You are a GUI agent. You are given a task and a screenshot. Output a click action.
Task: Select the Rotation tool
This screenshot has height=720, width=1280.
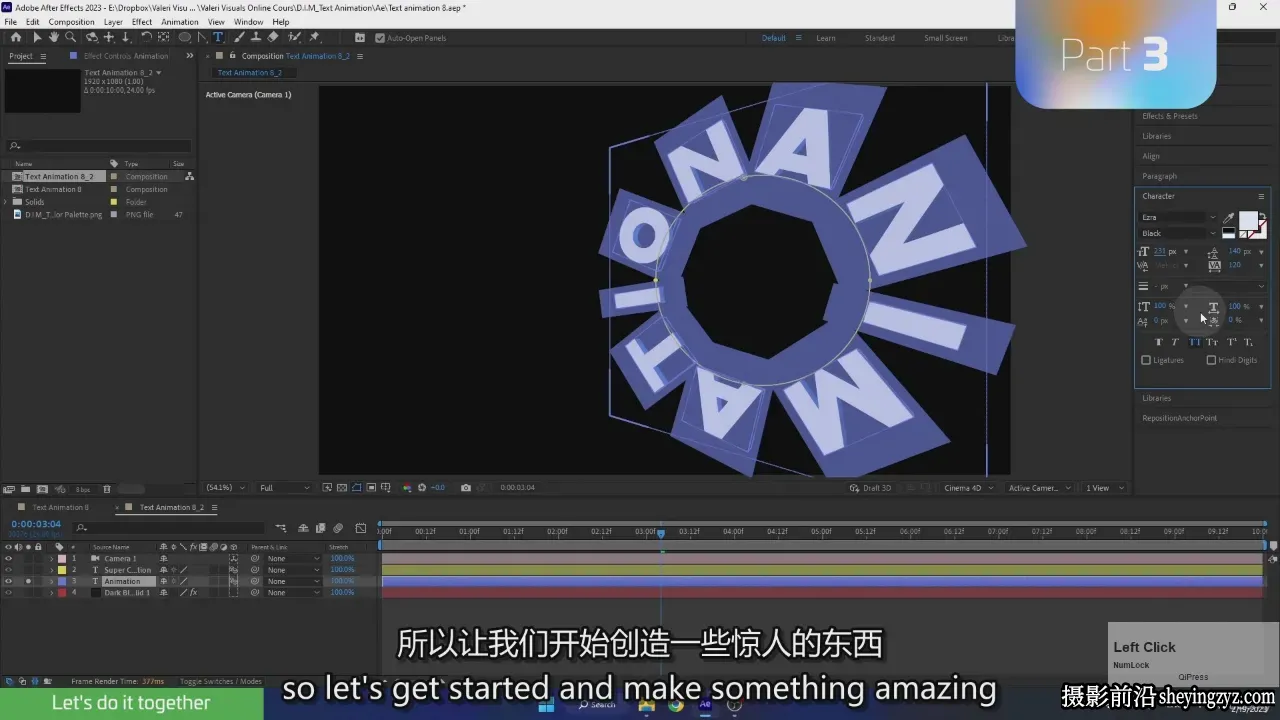point(146,37)
